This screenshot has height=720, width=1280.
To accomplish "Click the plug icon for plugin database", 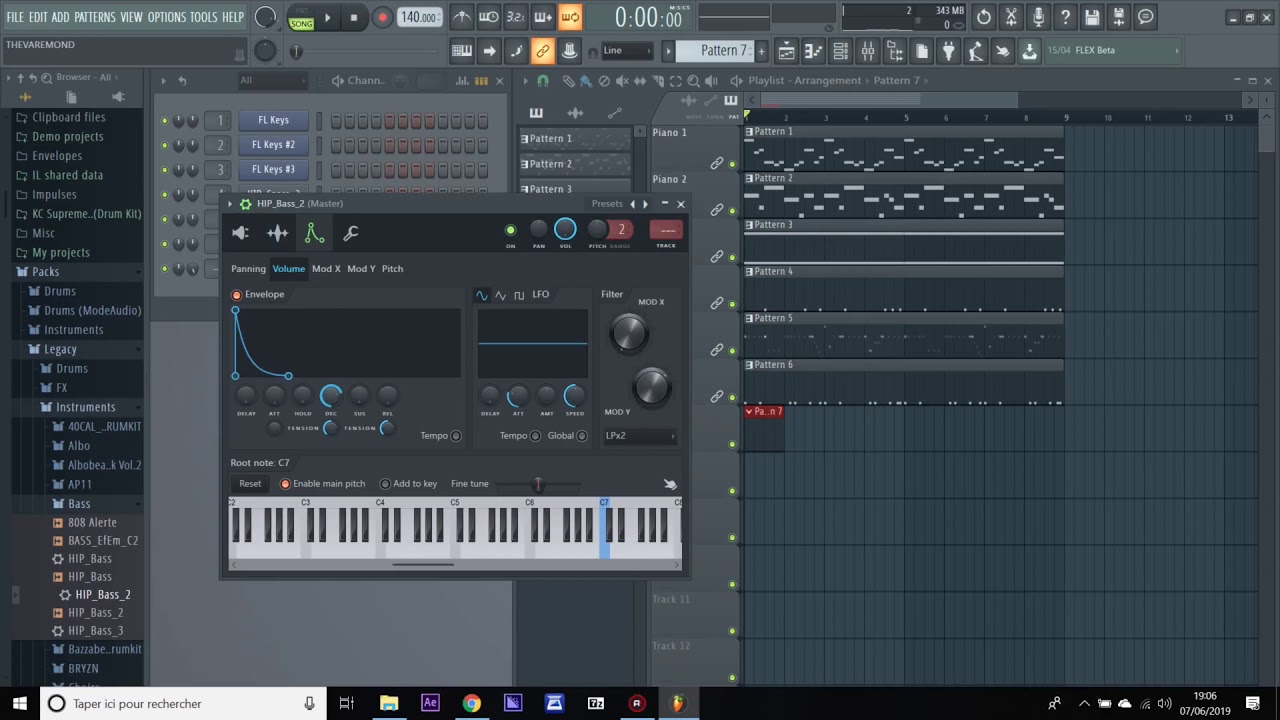I will [x=949, y=51].
